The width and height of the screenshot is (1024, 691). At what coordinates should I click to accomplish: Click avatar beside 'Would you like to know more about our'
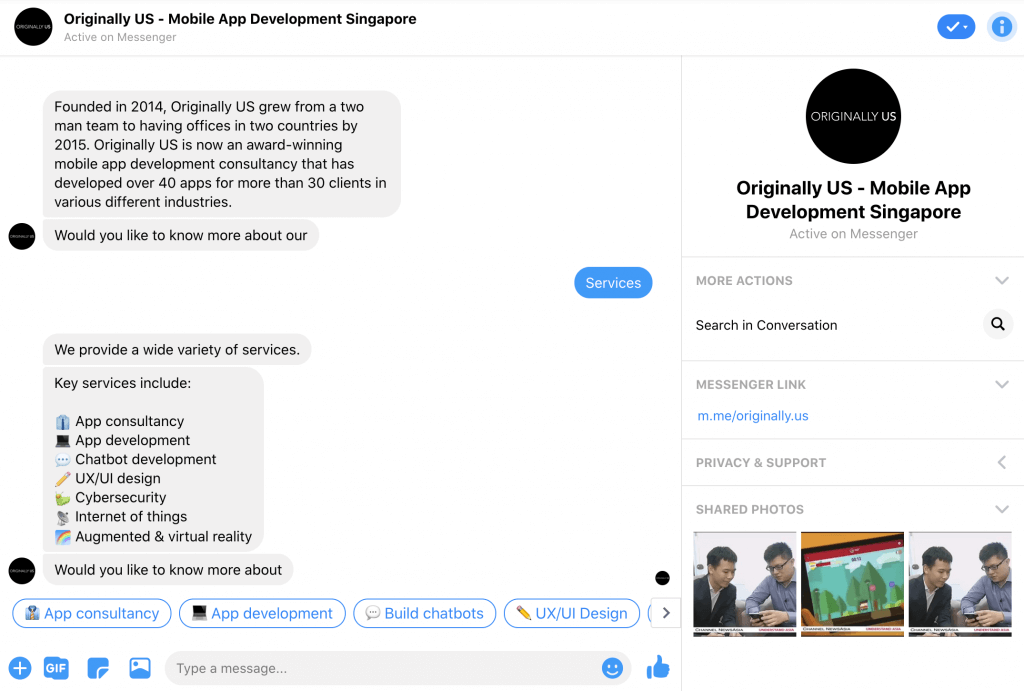[22, 236]
